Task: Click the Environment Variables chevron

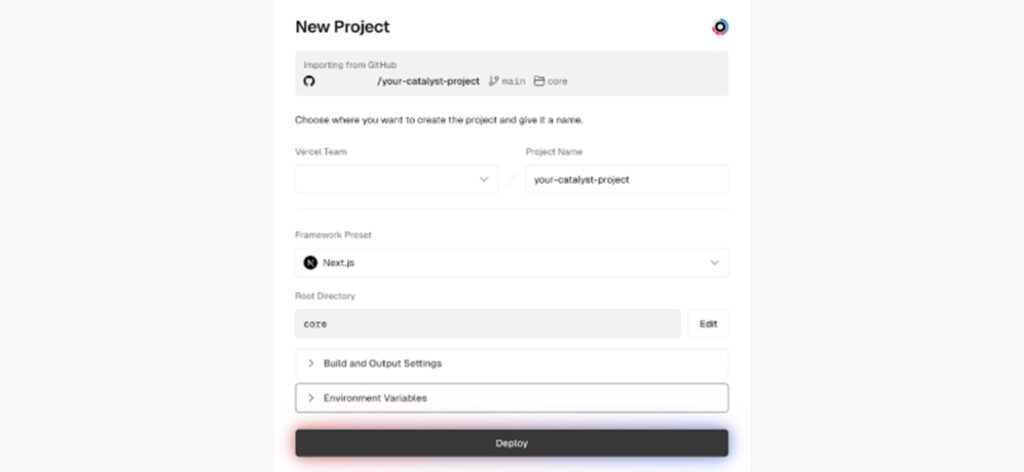Action: tap(311, 398)
